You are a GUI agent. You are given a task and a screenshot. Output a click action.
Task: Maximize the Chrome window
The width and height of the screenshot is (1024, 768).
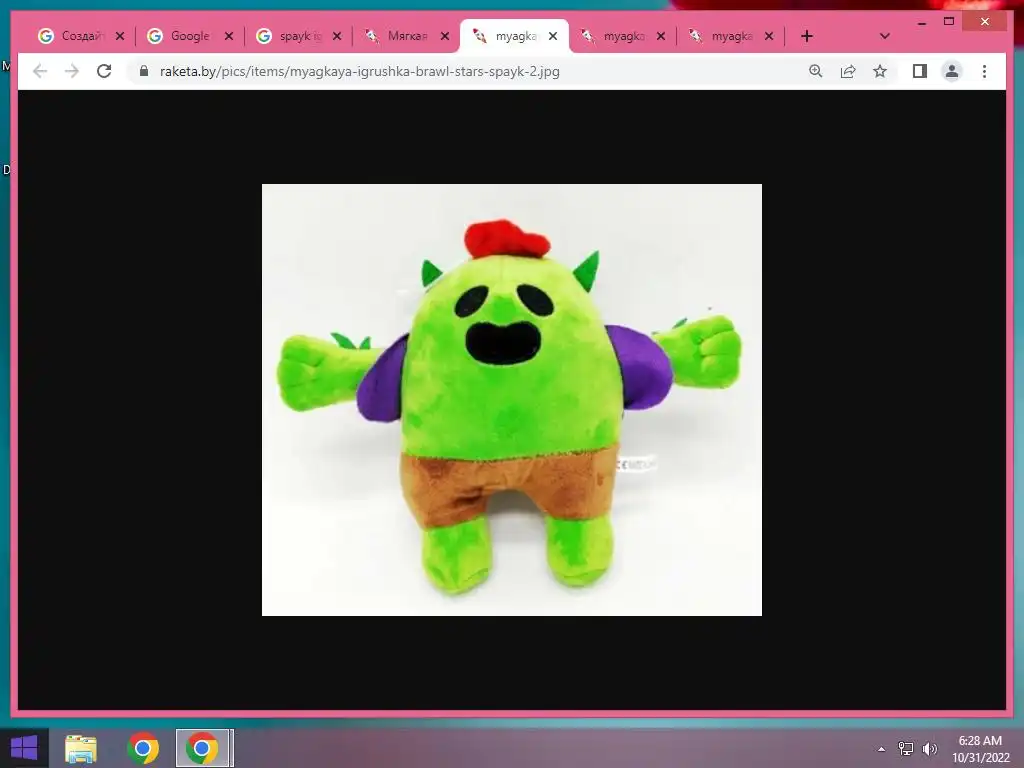pos(949,22)
